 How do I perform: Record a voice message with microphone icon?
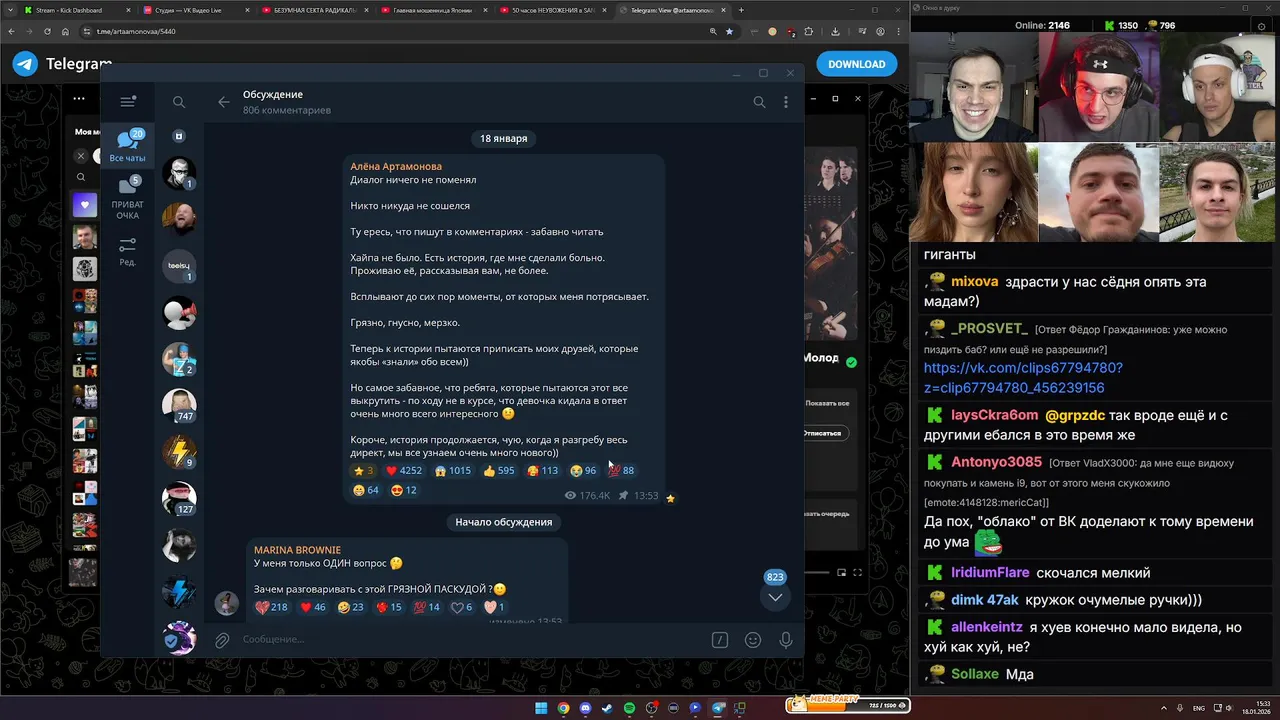pyautogui.click(x=786, y=640)
